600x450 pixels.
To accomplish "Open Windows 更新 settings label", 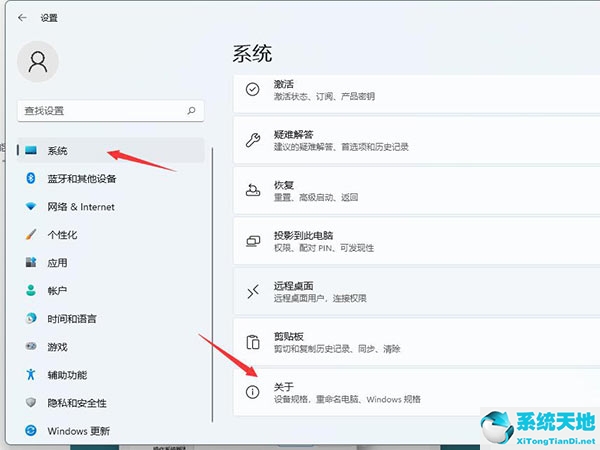I will tap(79, 431).
